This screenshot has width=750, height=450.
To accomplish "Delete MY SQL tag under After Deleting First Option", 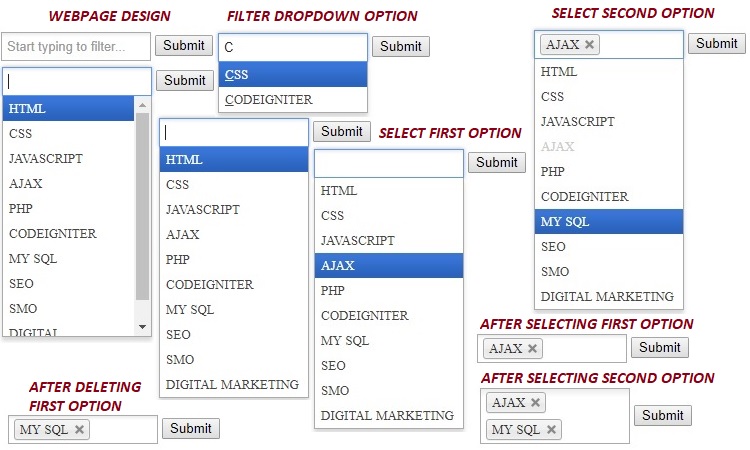I will click(80, 430).
